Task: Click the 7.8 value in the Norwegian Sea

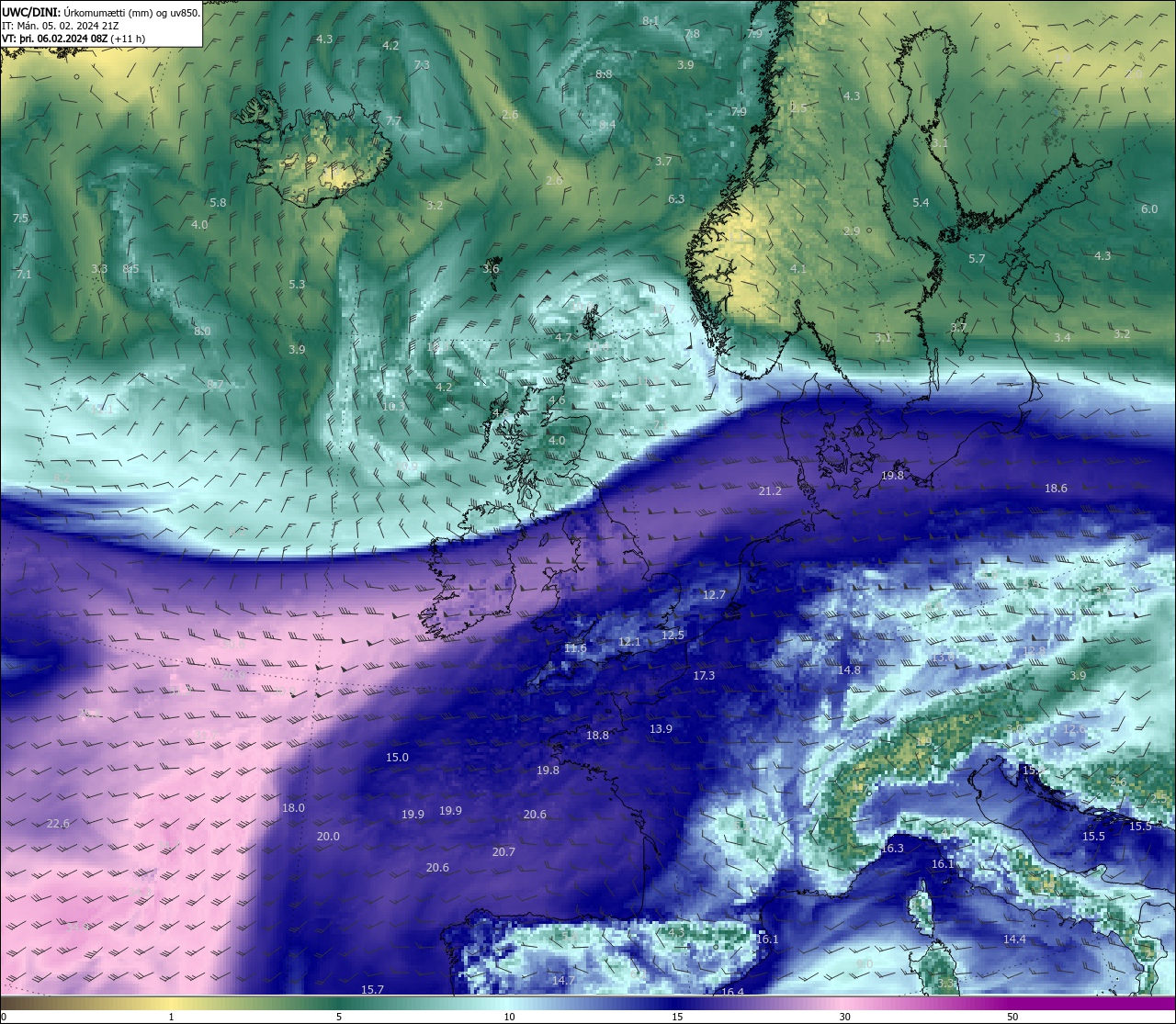Action: [692, 34]
